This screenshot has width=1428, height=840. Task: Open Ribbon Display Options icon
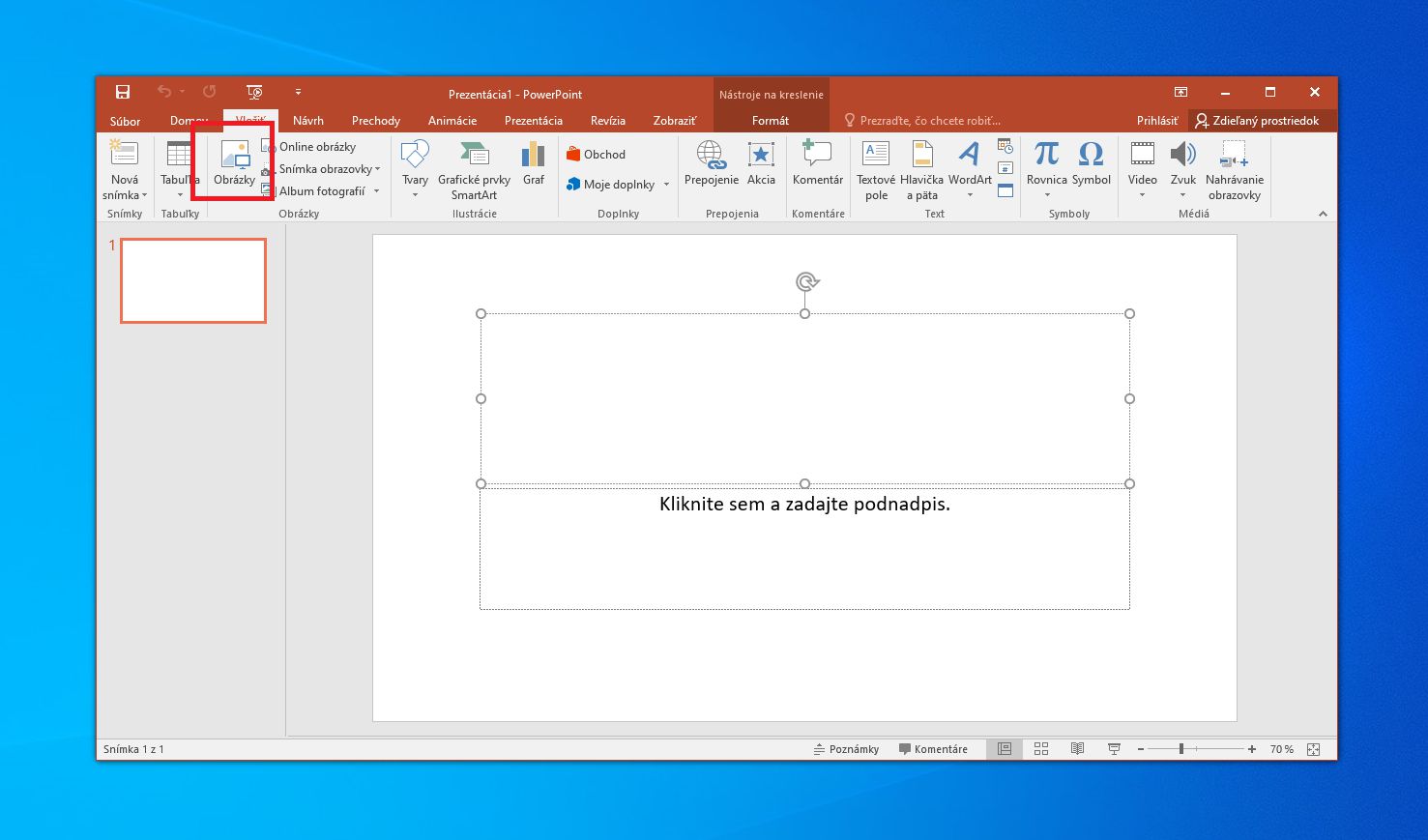[1180, 92]
